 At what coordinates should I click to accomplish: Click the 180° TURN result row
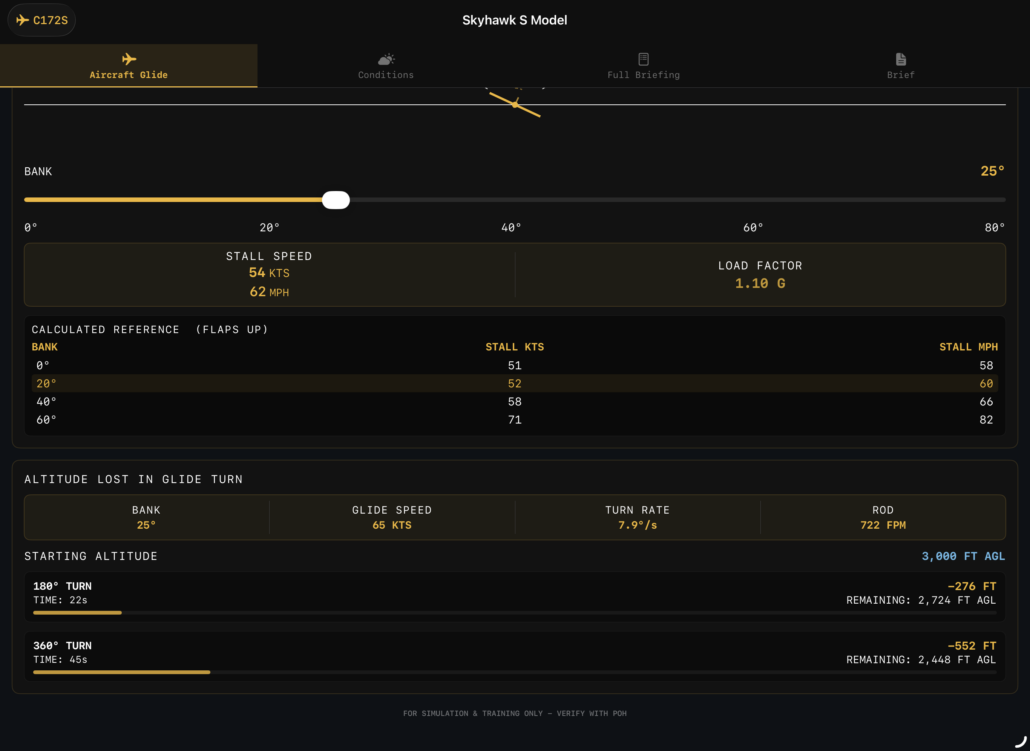515,597
